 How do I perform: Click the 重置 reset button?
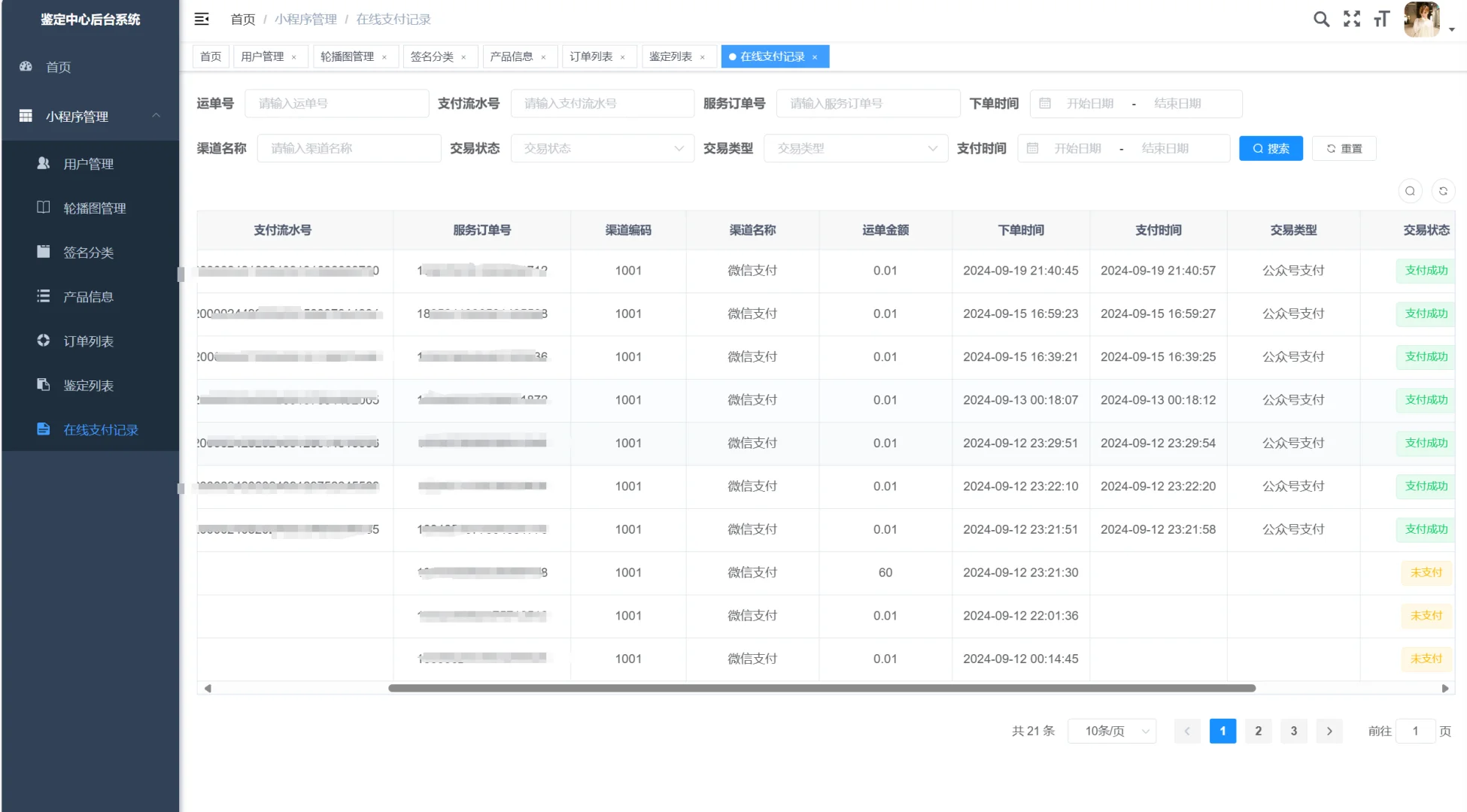1344,148
